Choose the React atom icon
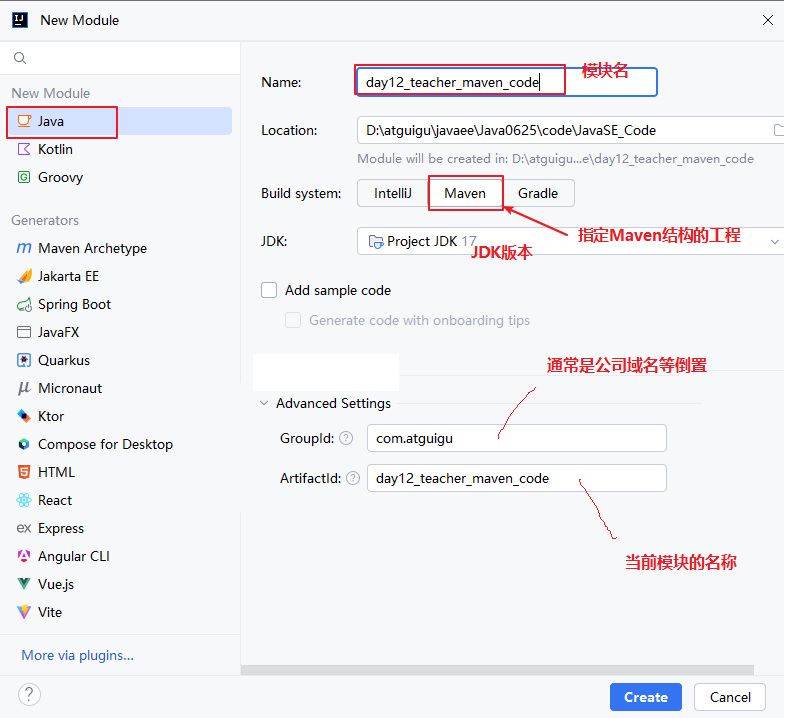The height and width of the screenshot is (718, 790). [24, 500]
